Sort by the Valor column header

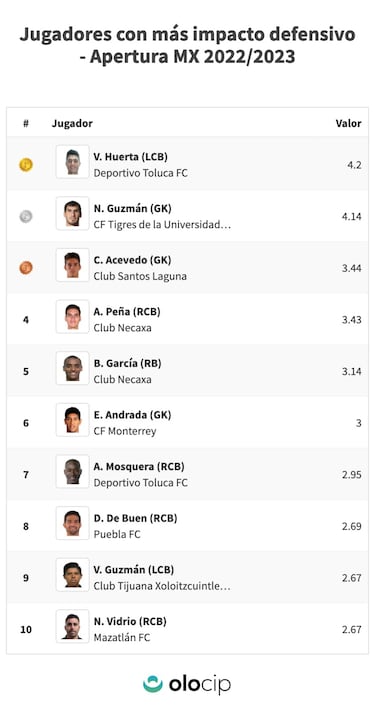[x=348, y=123]
